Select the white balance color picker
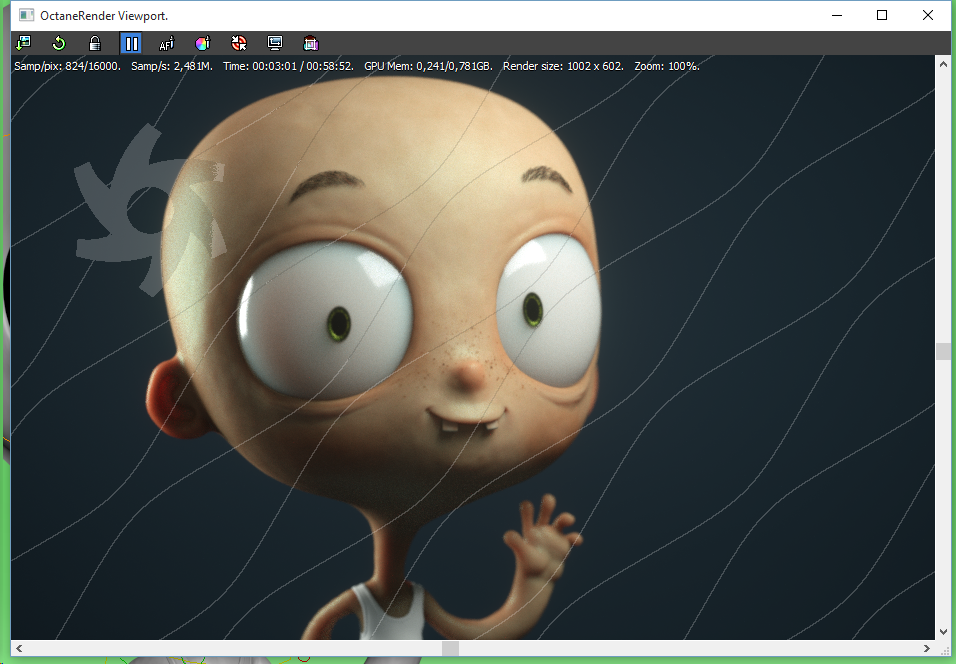 202,43
